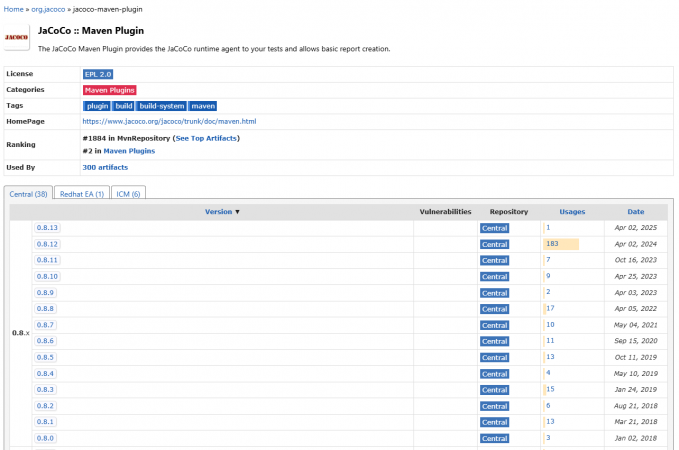Image resolution: width=679 pixels, height=450 pixels.
Task: Open the jacoco.org homepage link
Action: [x=169, y=122]
